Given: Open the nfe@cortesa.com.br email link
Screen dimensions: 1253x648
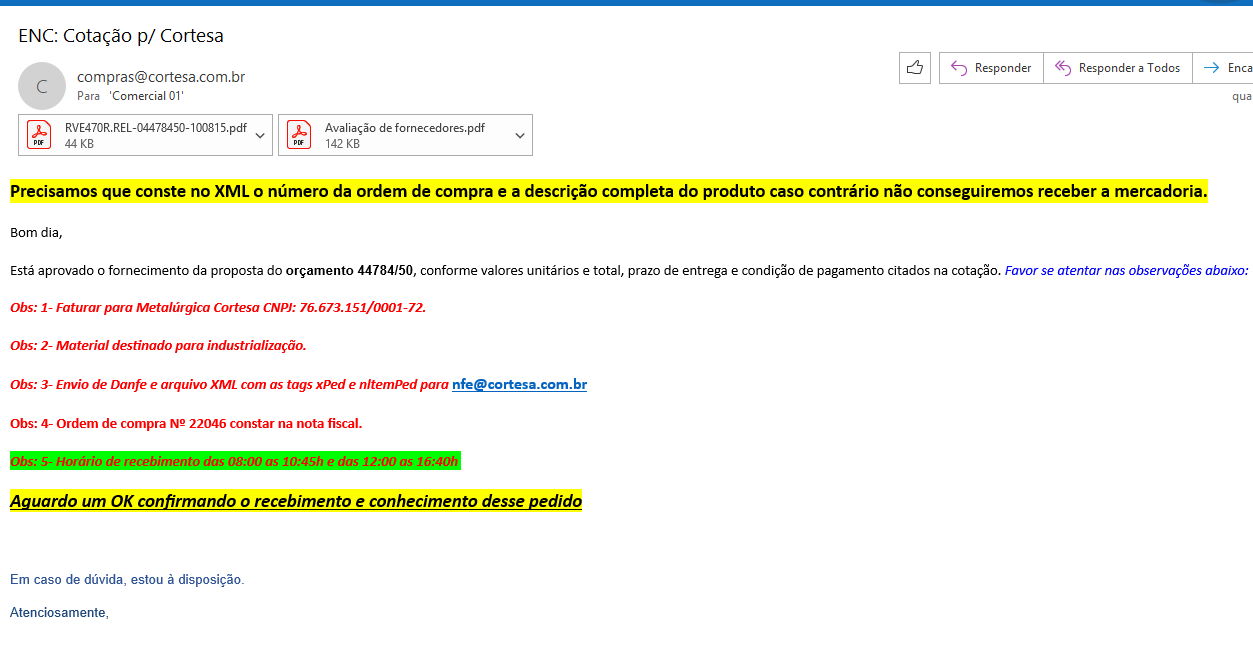Looking at the screenshot, I should point(519,384).
